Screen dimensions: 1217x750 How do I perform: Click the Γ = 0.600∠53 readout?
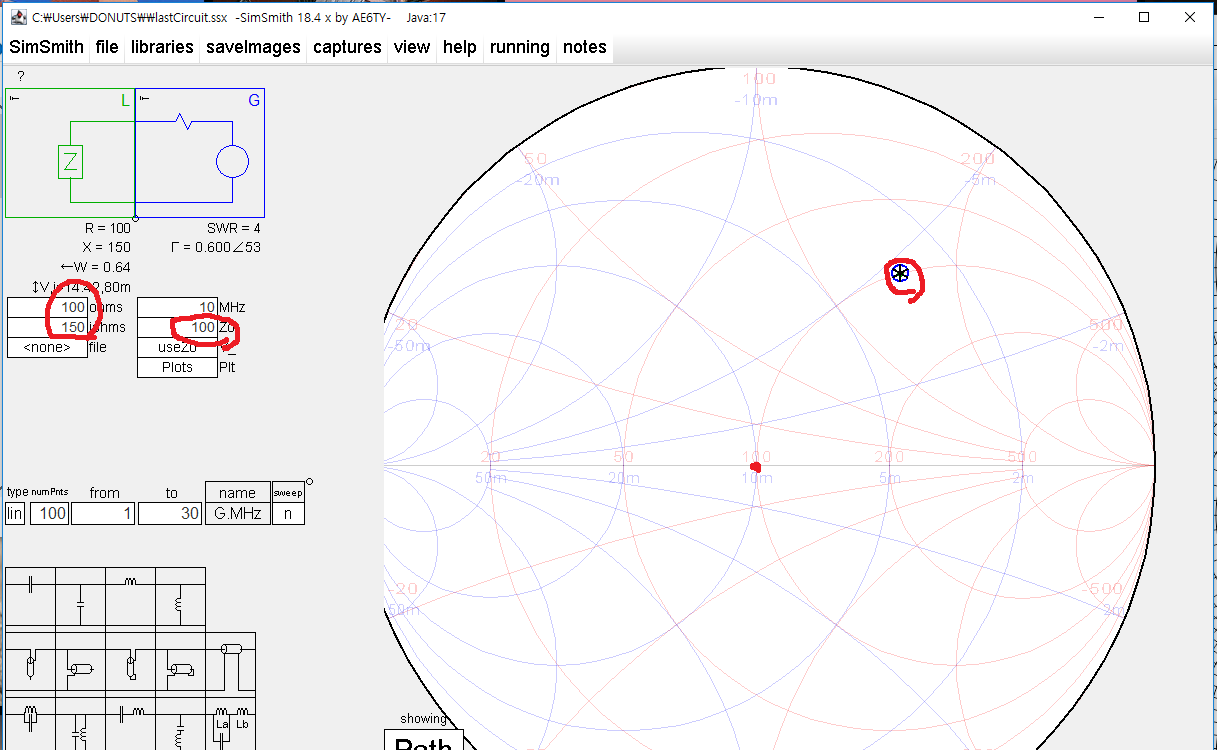pyautogui.click(x=216, y=247)
